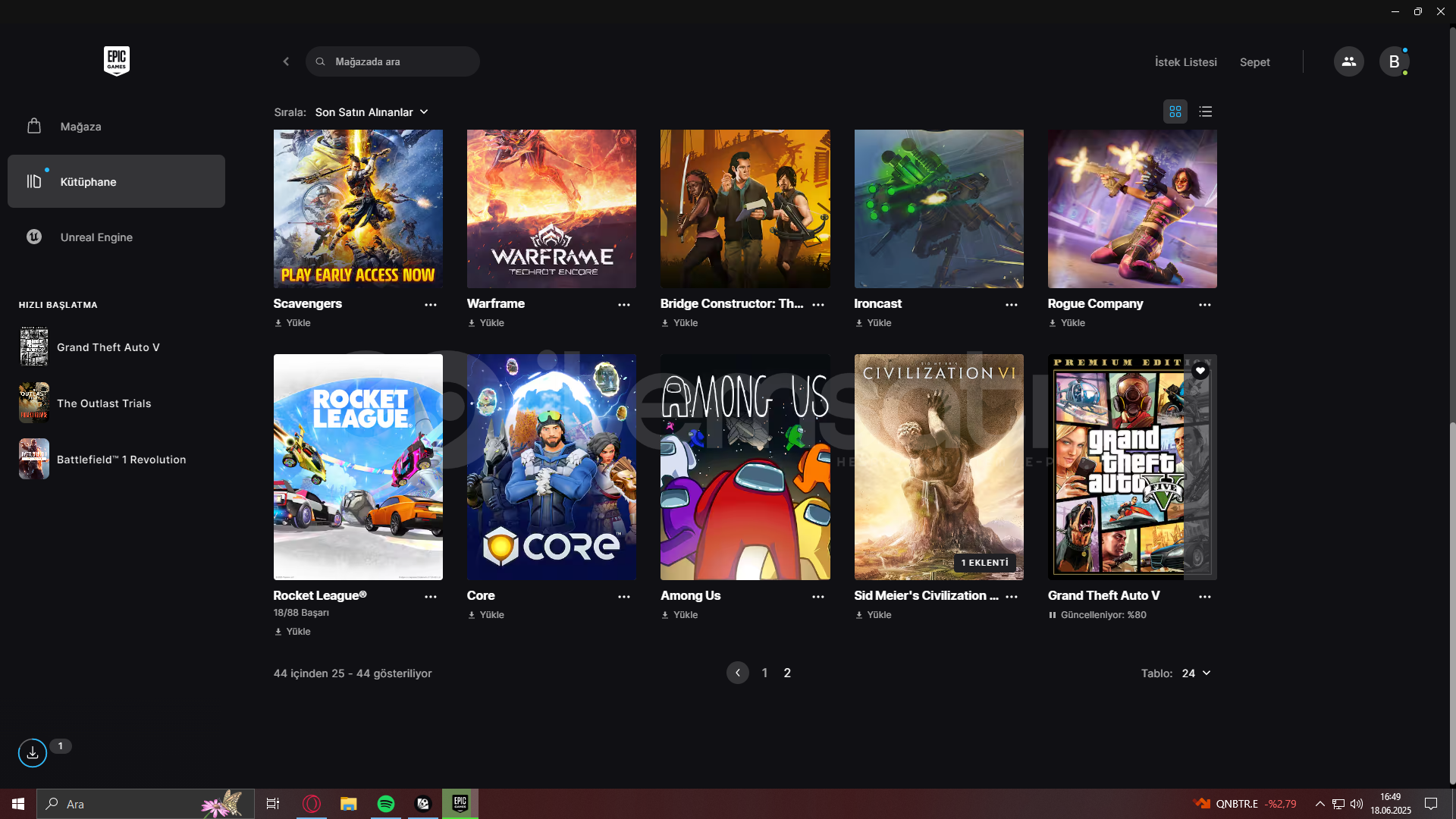1456x819 pixels.
Task: Click Yükle under Bridge Constructor
Action: [679, 323]
